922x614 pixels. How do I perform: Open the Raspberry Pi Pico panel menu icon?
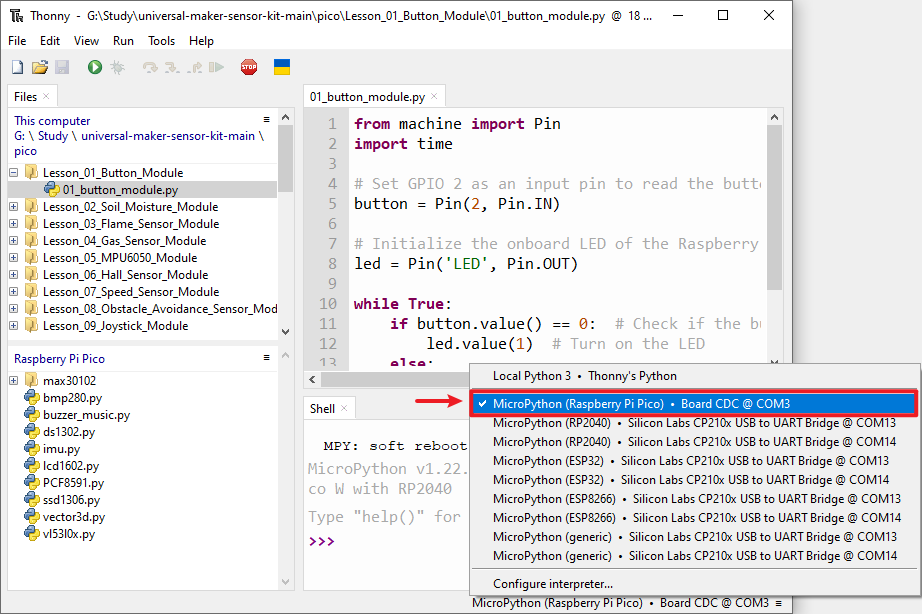266,358
